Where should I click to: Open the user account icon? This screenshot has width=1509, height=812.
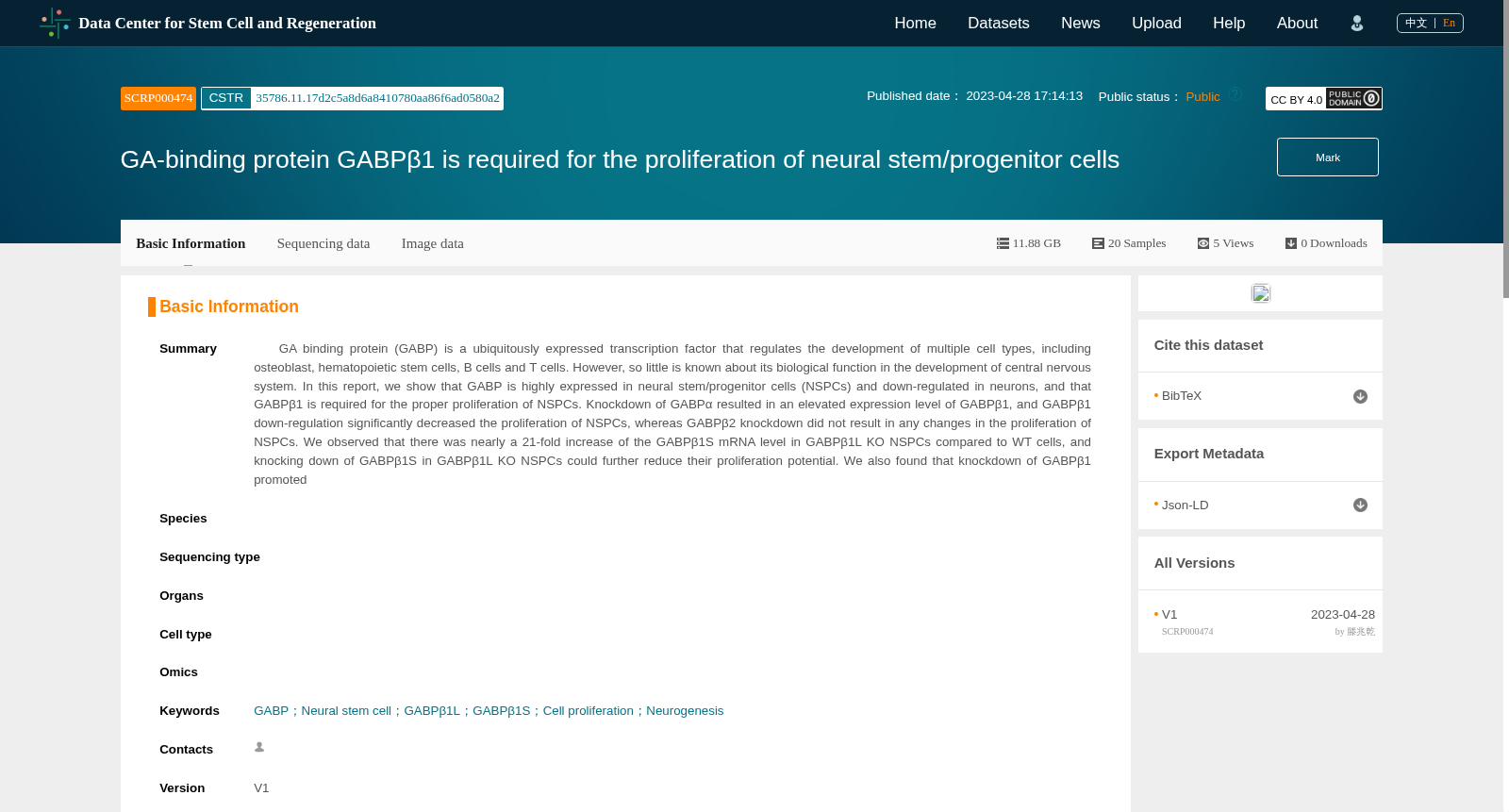click(x=1357, y=24)
